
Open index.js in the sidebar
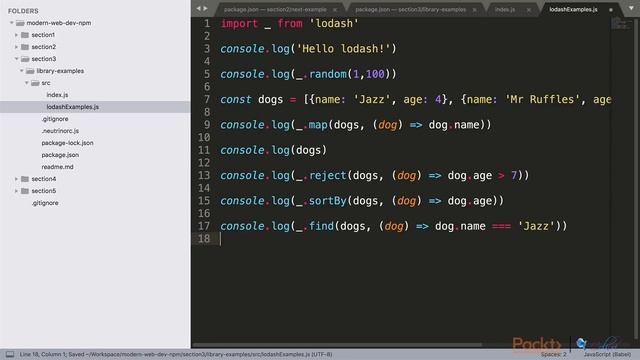click(x=57, y=95)
